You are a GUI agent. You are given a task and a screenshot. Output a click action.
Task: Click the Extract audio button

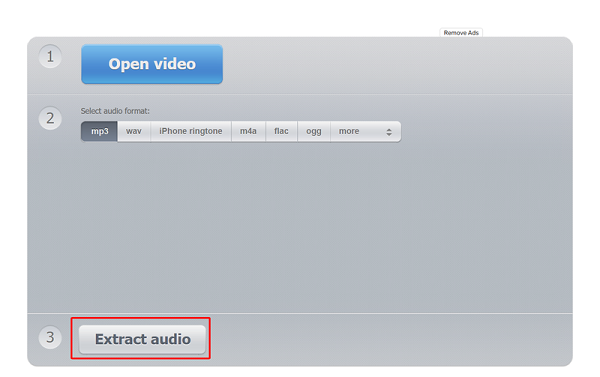142,339
